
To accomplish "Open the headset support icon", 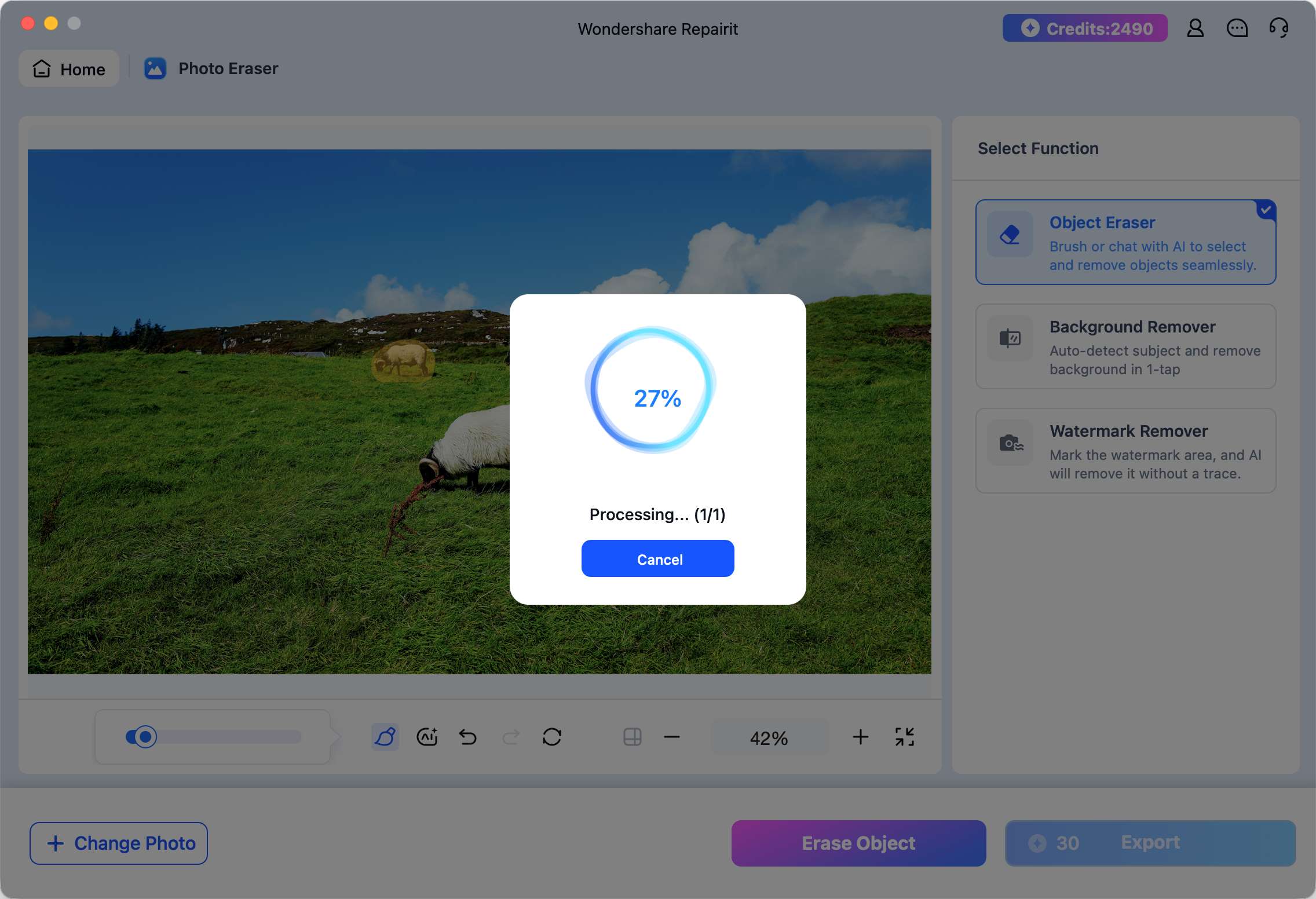I will [x=1278, y=28].
